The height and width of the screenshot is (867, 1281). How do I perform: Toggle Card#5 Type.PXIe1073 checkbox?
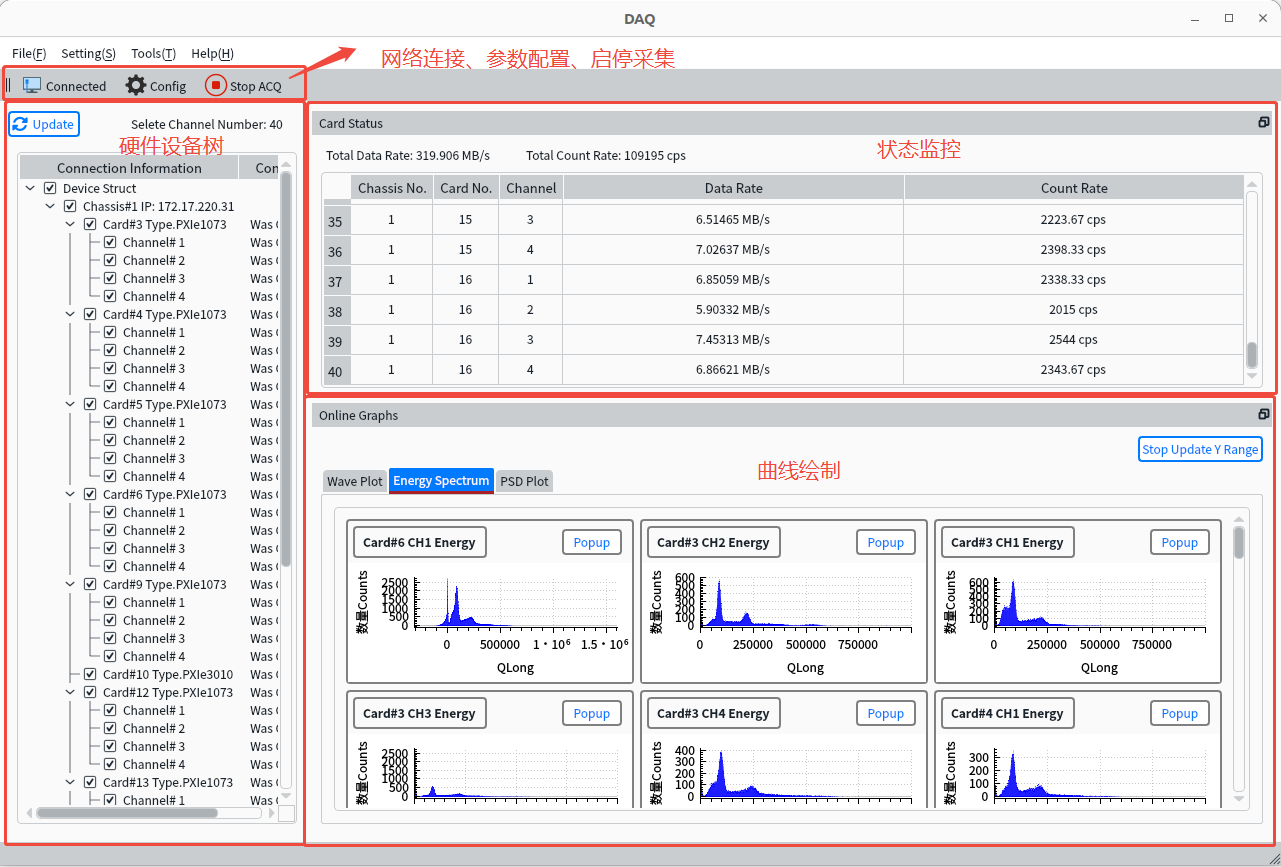(90, 404)
